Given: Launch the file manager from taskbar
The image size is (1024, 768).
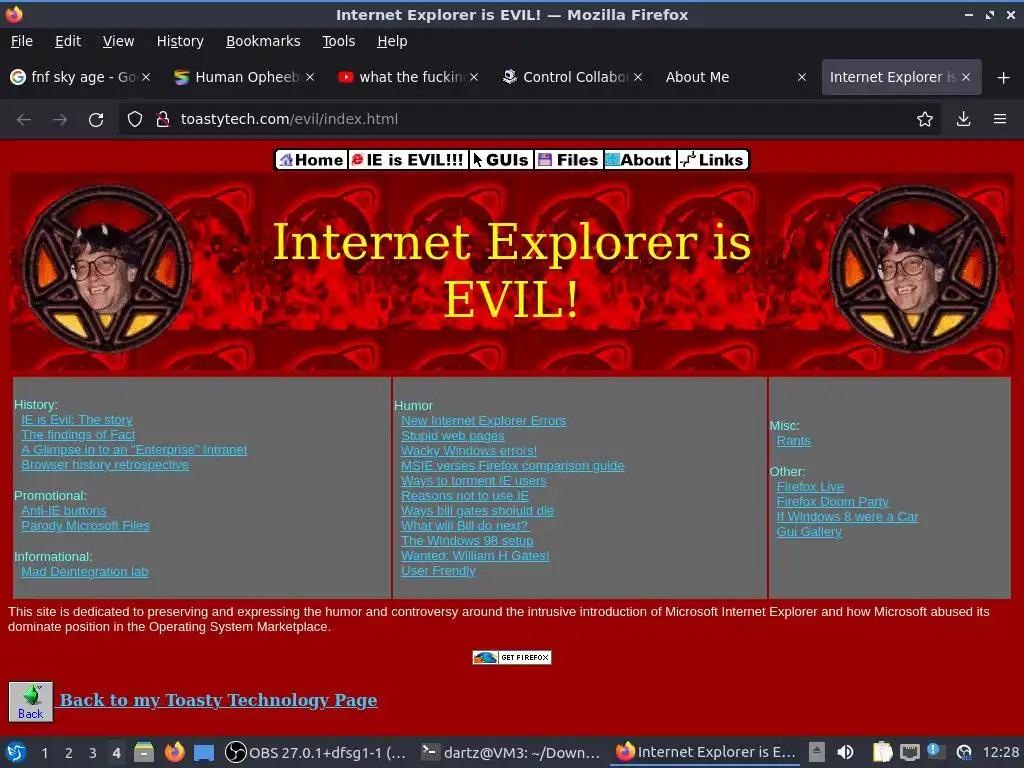Looking at the screenshot, I should point(144,752).
